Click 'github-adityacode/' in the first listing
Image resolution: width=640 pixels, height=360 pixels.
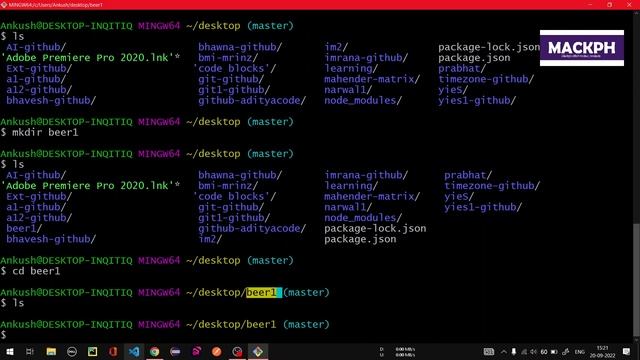(252, 100)
